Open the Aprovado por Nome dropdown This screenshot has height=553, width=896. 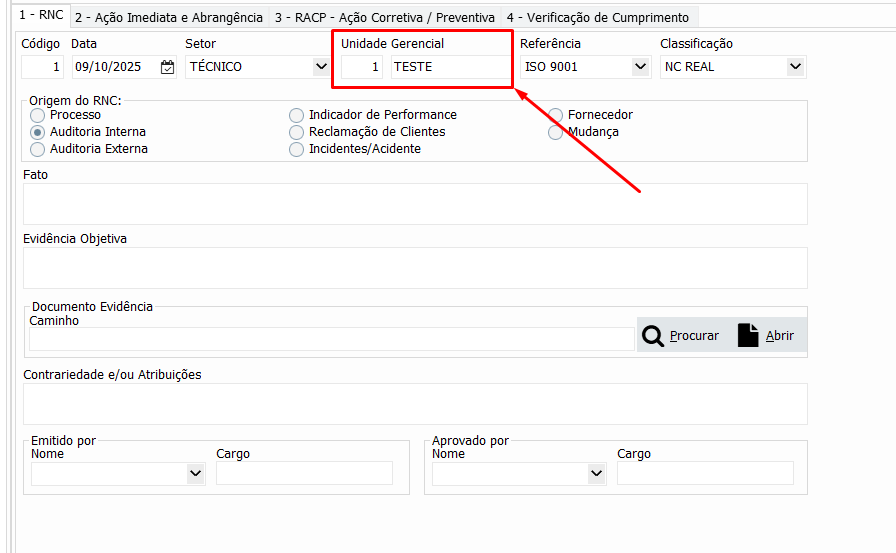(x=596, y=473)
